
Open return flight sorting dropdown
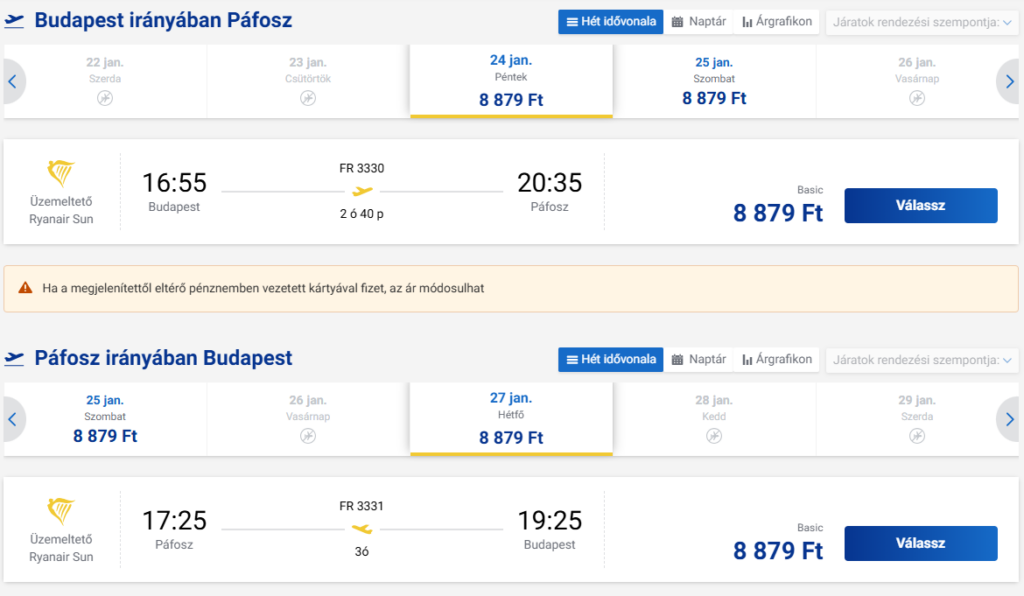tap(921, 360)
